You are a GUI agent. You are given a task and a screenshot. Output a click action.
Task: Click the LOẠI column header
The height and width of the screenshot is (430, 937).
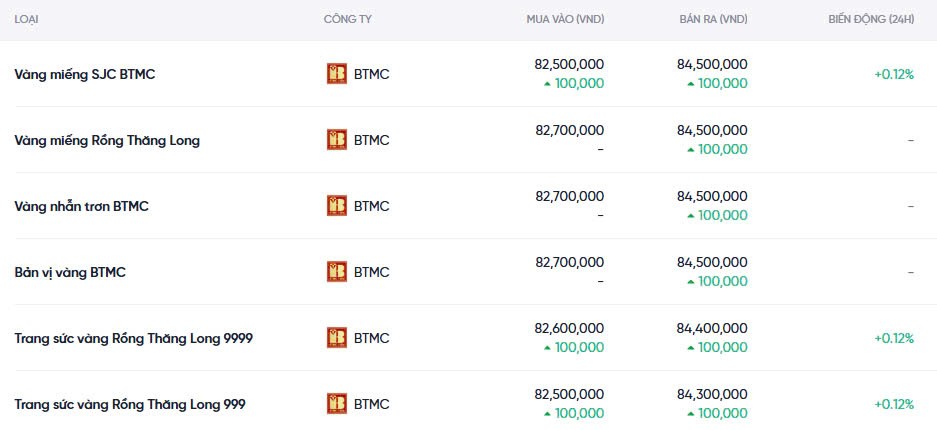(x=27, y=20)
